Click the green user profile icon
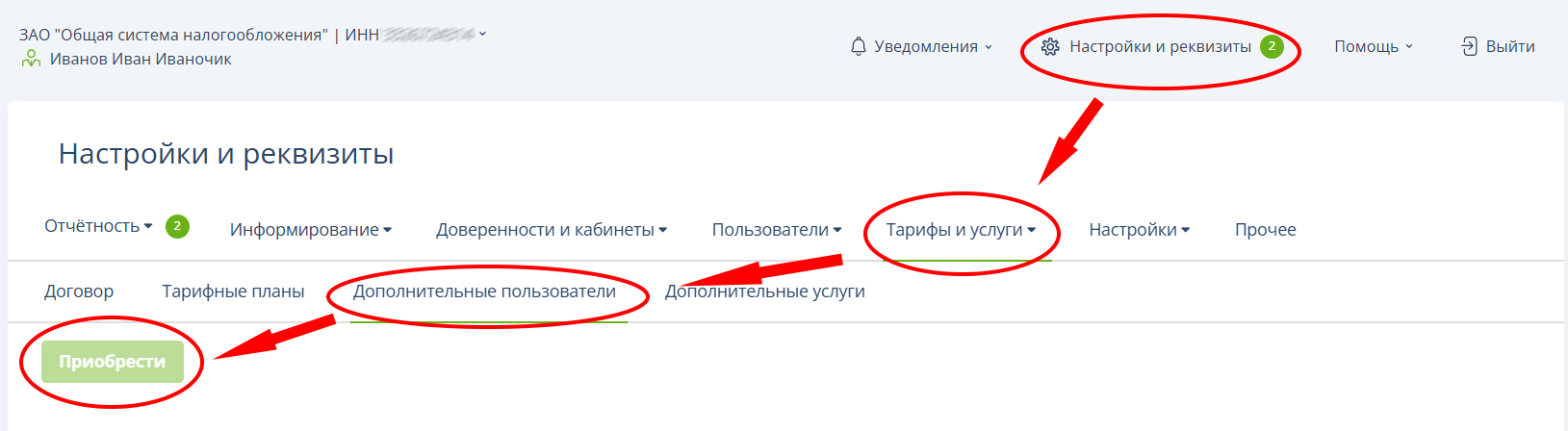Image resolution: width=1568 pixels, height=431 pixels. 32,60
